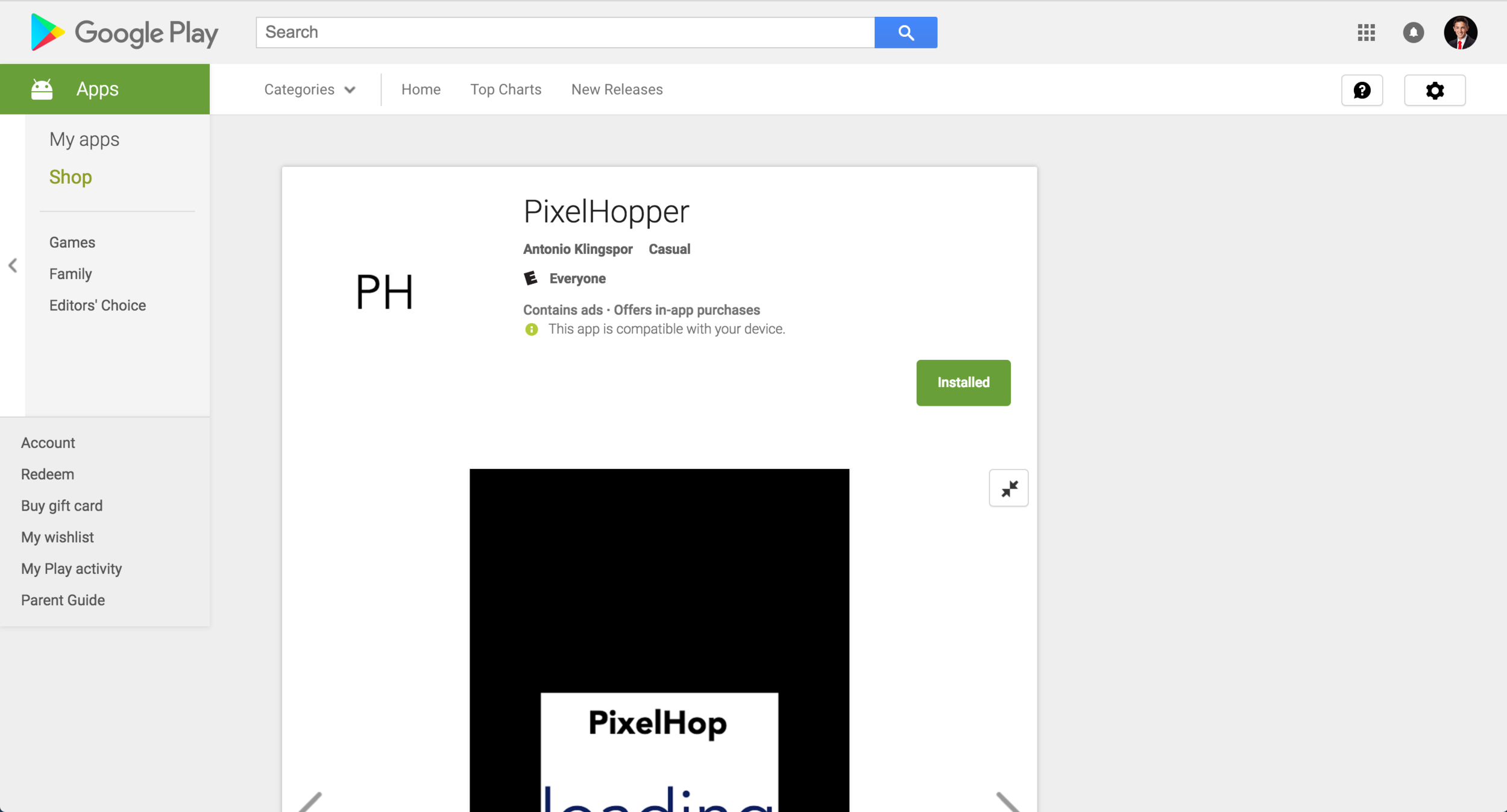Go to the next screenshot arrow
This screenshot has height=812, width=1507.
[1008, 802]
